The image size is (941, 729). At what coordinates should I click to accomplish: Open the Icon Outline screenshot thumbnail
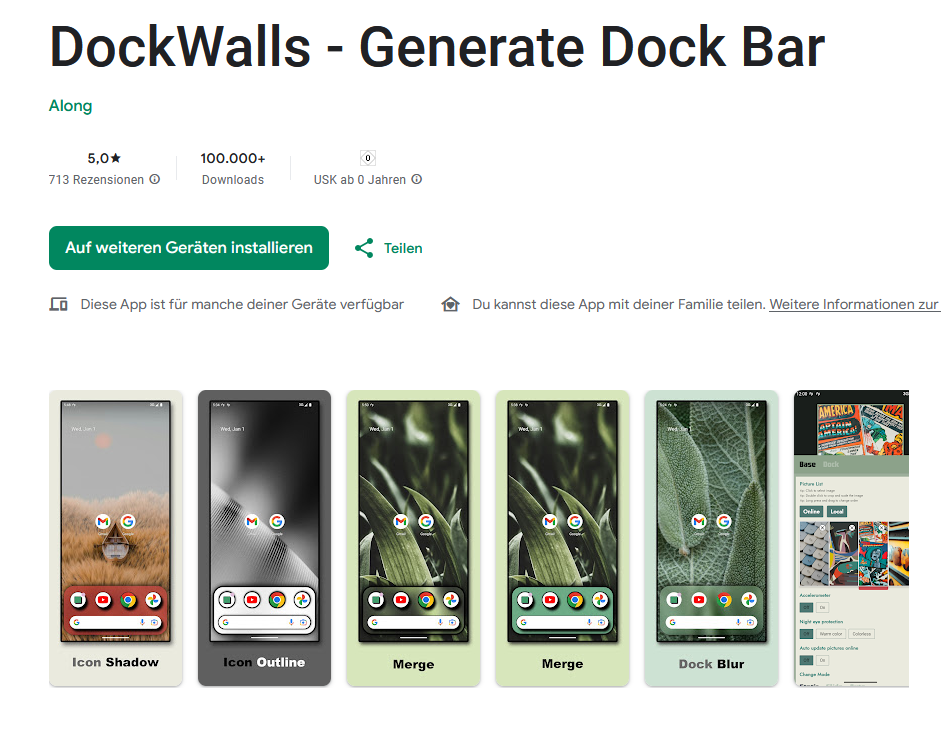[x=265, y=538]
